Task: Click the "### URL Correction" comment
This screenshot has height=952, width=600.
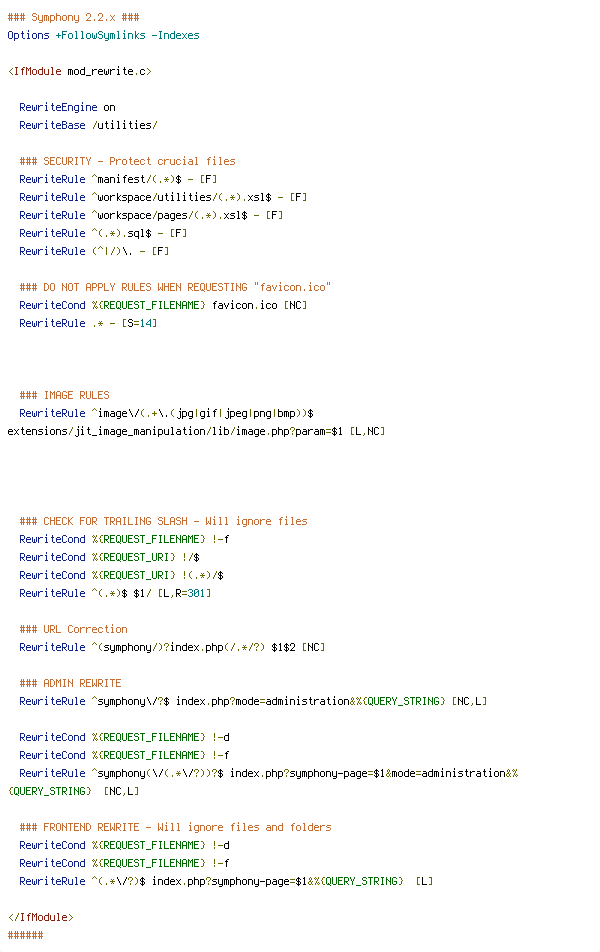Action: click(73, 629)
